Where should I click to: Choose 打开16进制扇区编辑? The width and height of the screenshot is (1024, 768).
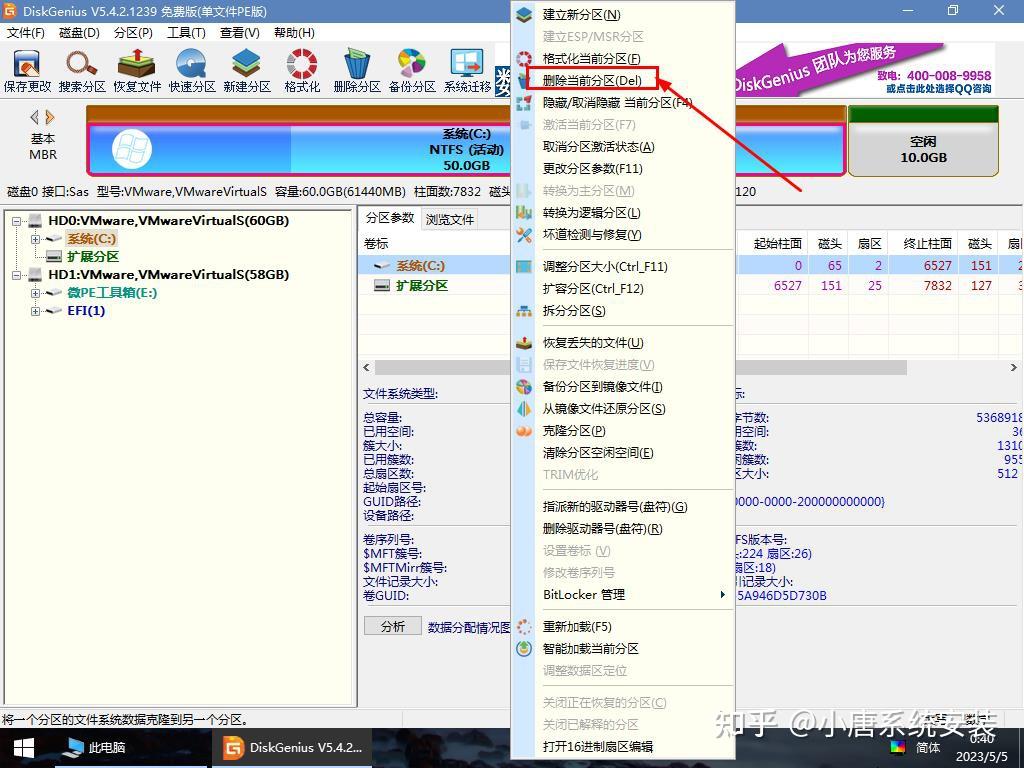tap(598, 746)
